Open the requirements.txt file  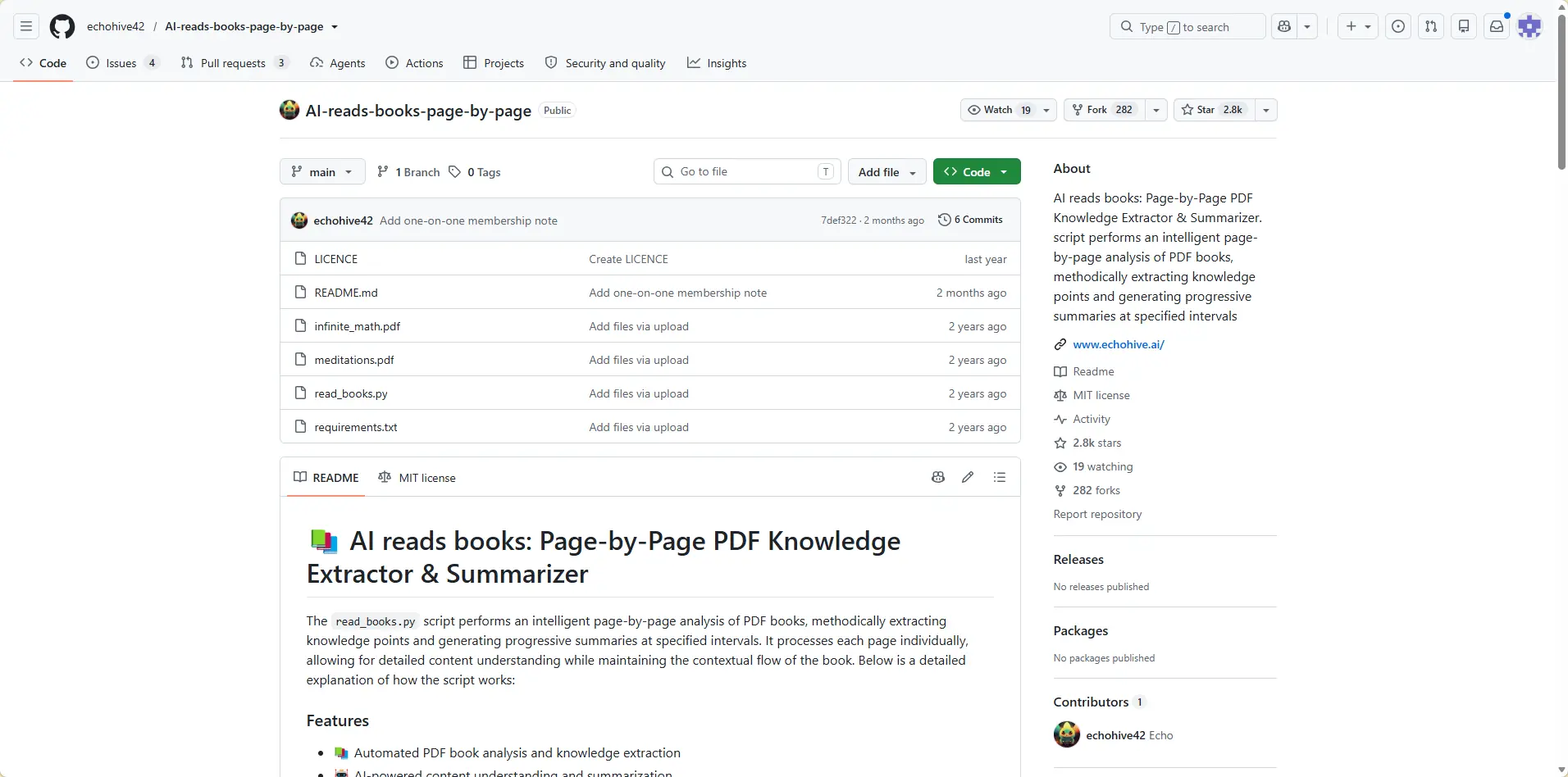pyautogui.click(x=356, y=427)
